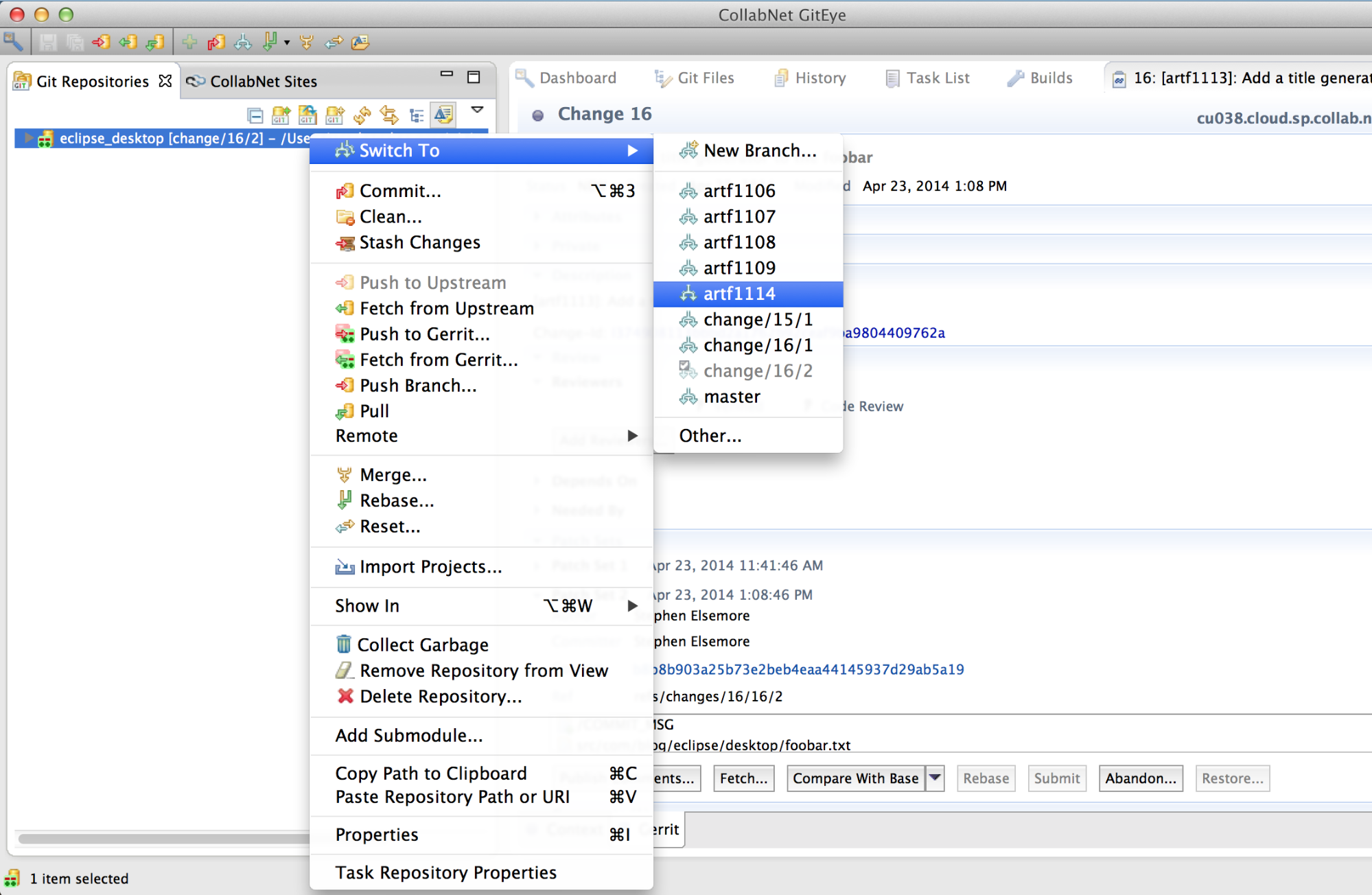Click the Push to Upstream toolbar icon
The width and height of the screenshot is (1372, 895).
(101, 42)
